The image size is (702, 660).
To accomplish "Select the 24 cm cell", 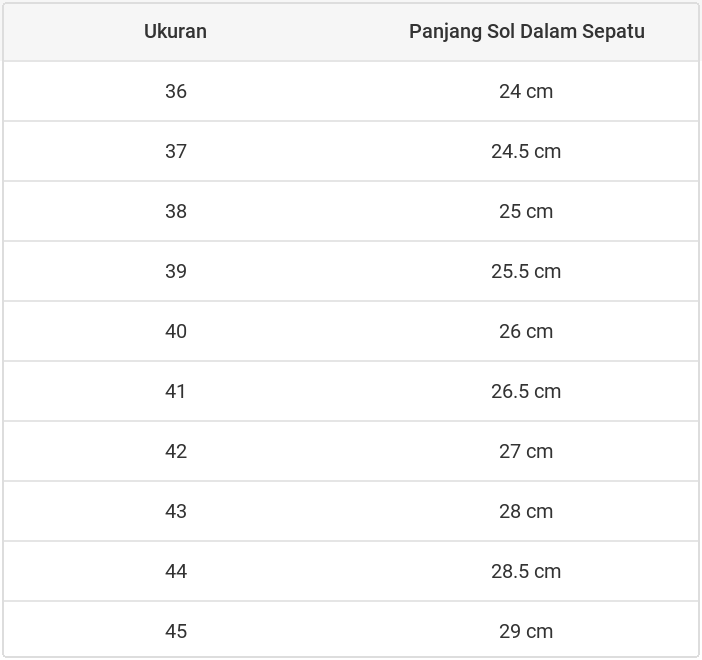I will click(526, 91).
